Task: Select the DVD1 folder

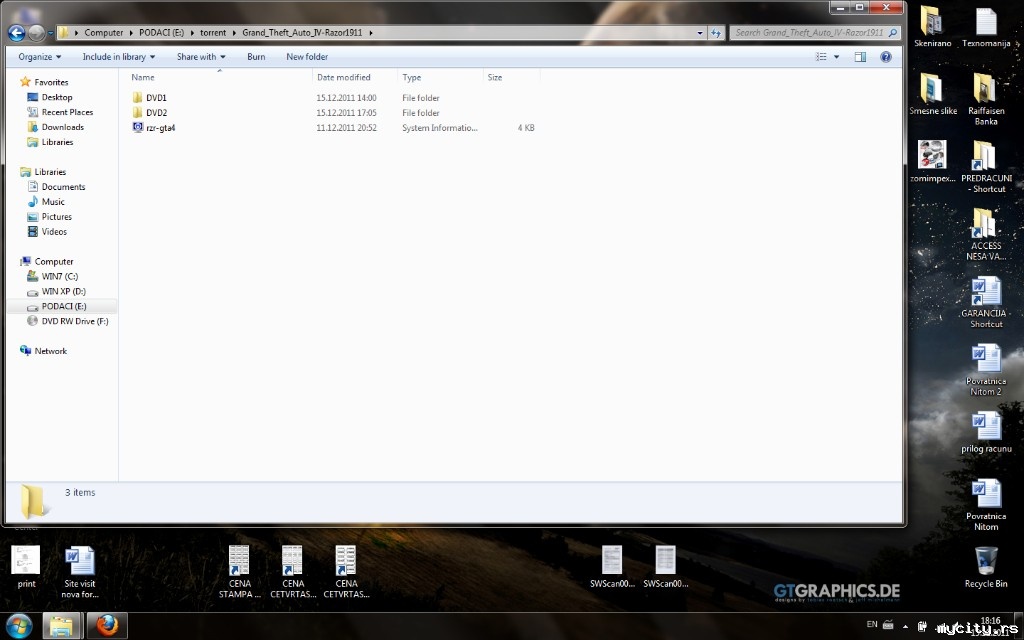Action: point(156,98)
